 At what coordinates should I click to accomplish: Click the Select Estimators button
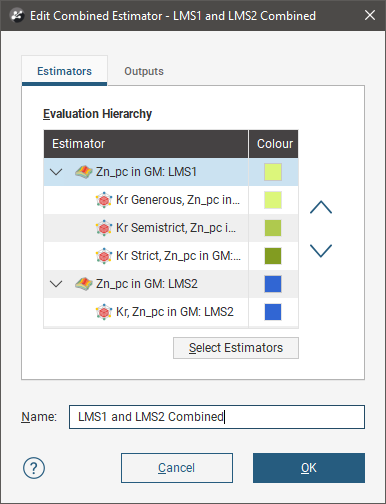(x=236, y=348)
